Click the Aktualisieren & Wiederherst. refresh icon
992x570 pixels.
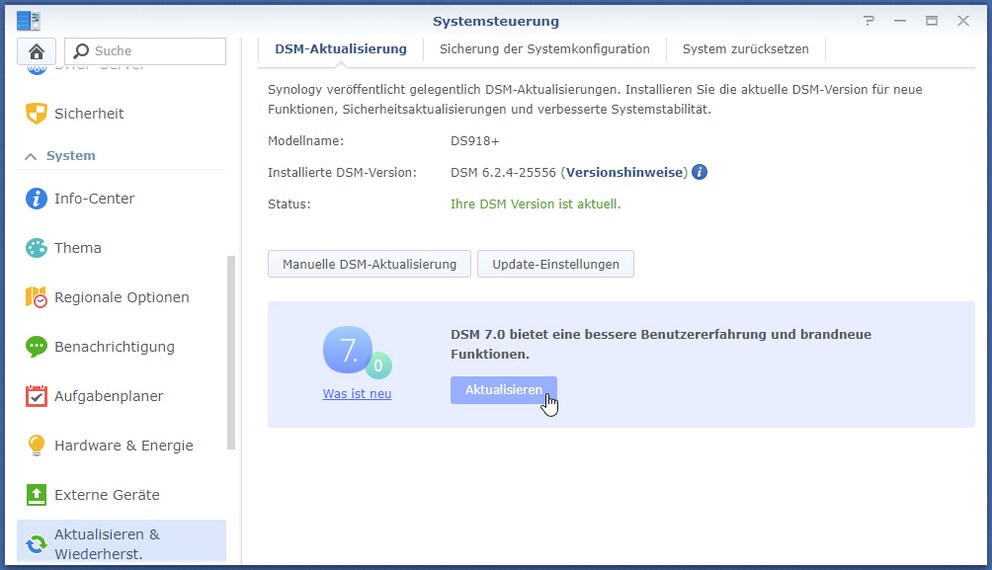[36, 544]
